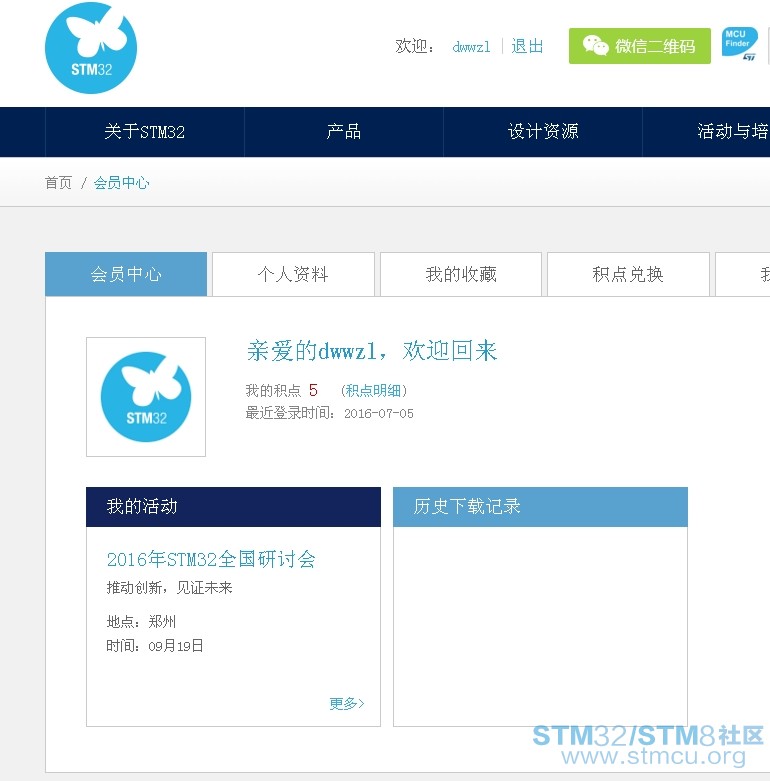Switch to 我的收藏 tab
The image size is (770, 781).
point(461,274)
